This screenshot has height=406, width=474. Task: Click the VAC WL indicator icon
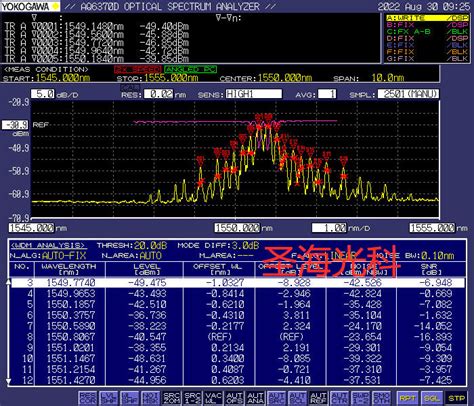[213, 398]
